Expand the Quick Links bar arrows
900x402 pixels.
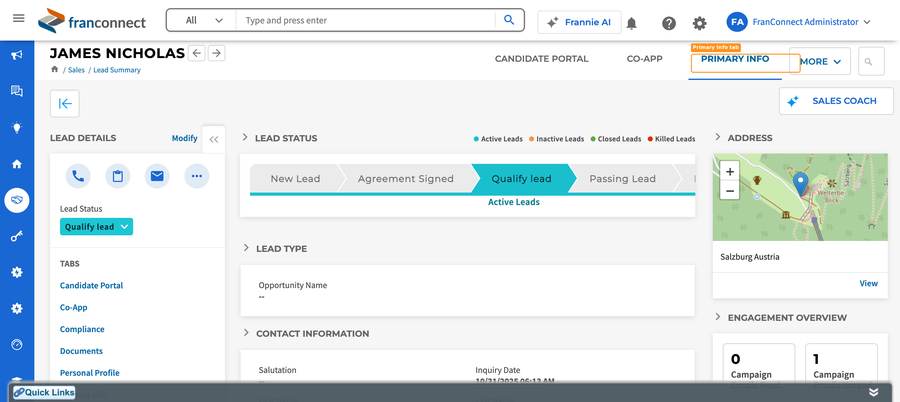coord(873,392)
